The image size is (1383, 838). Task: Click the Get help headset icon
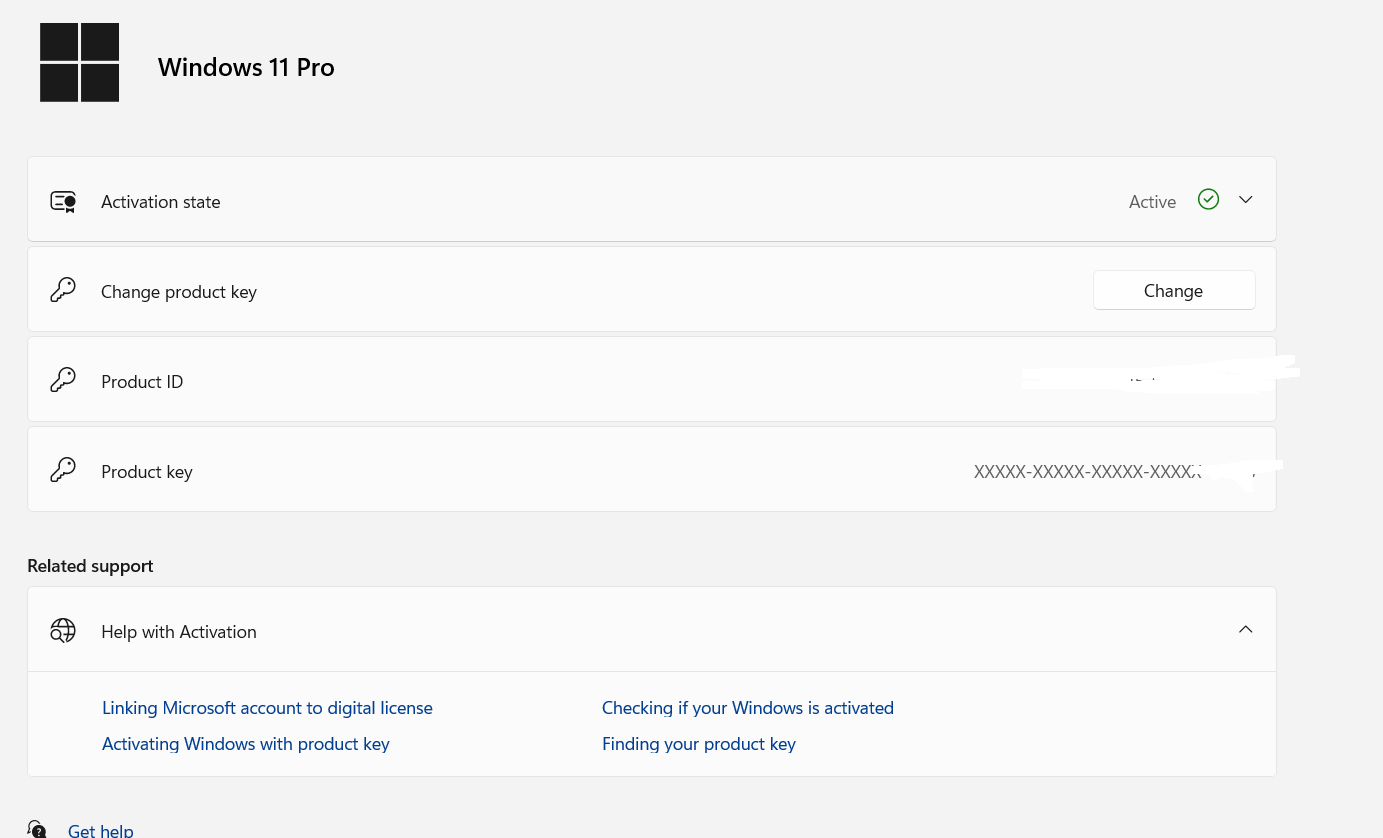click(37, 829)
